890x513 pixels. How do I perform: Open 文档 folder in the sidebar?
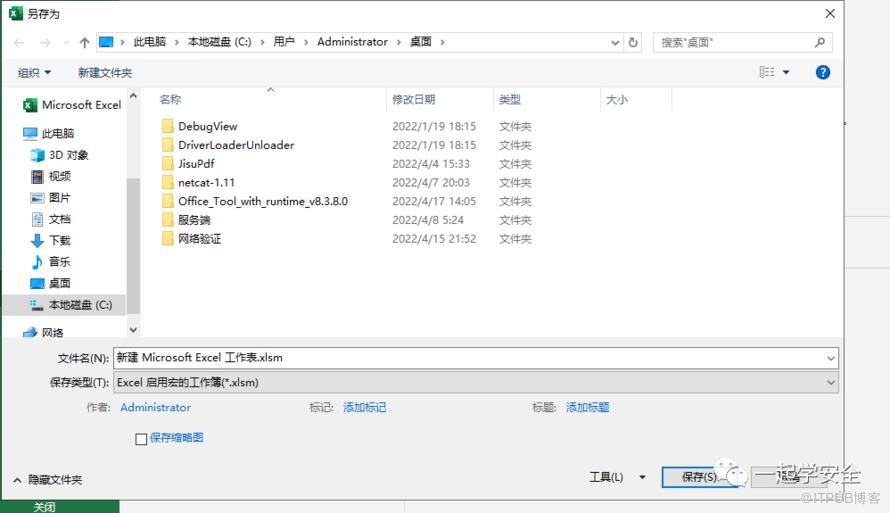point(51,219)
